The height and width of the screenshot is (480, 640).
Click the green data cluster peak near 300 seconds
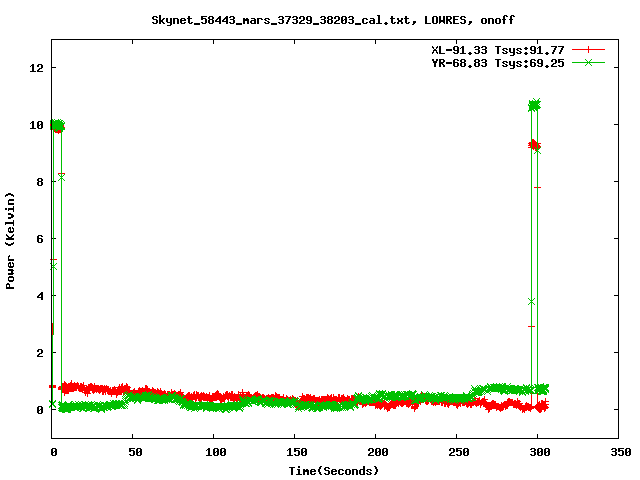534,105
